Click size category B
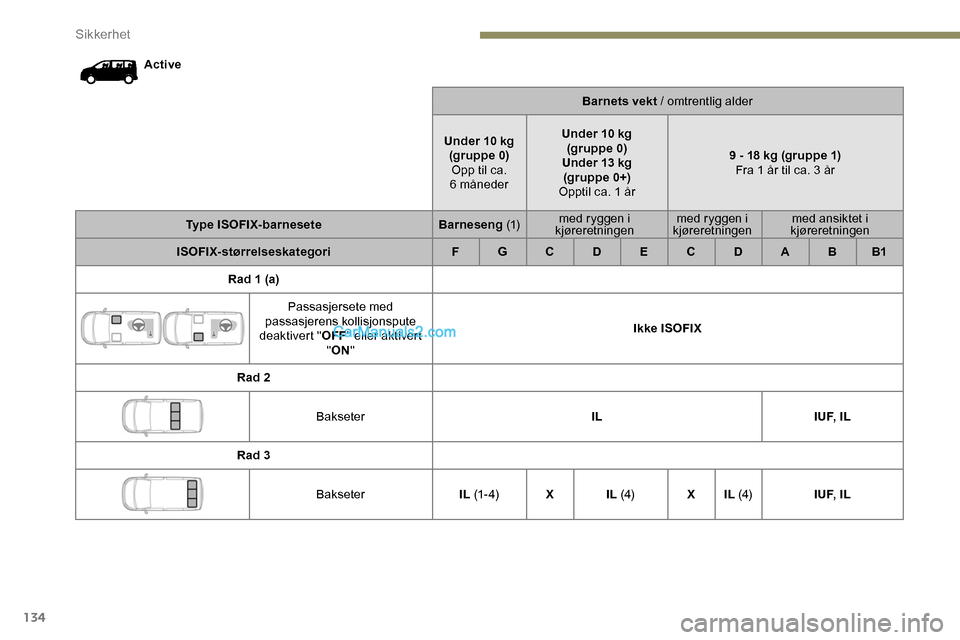Screen dimensions: 960x640 (832, 252)
